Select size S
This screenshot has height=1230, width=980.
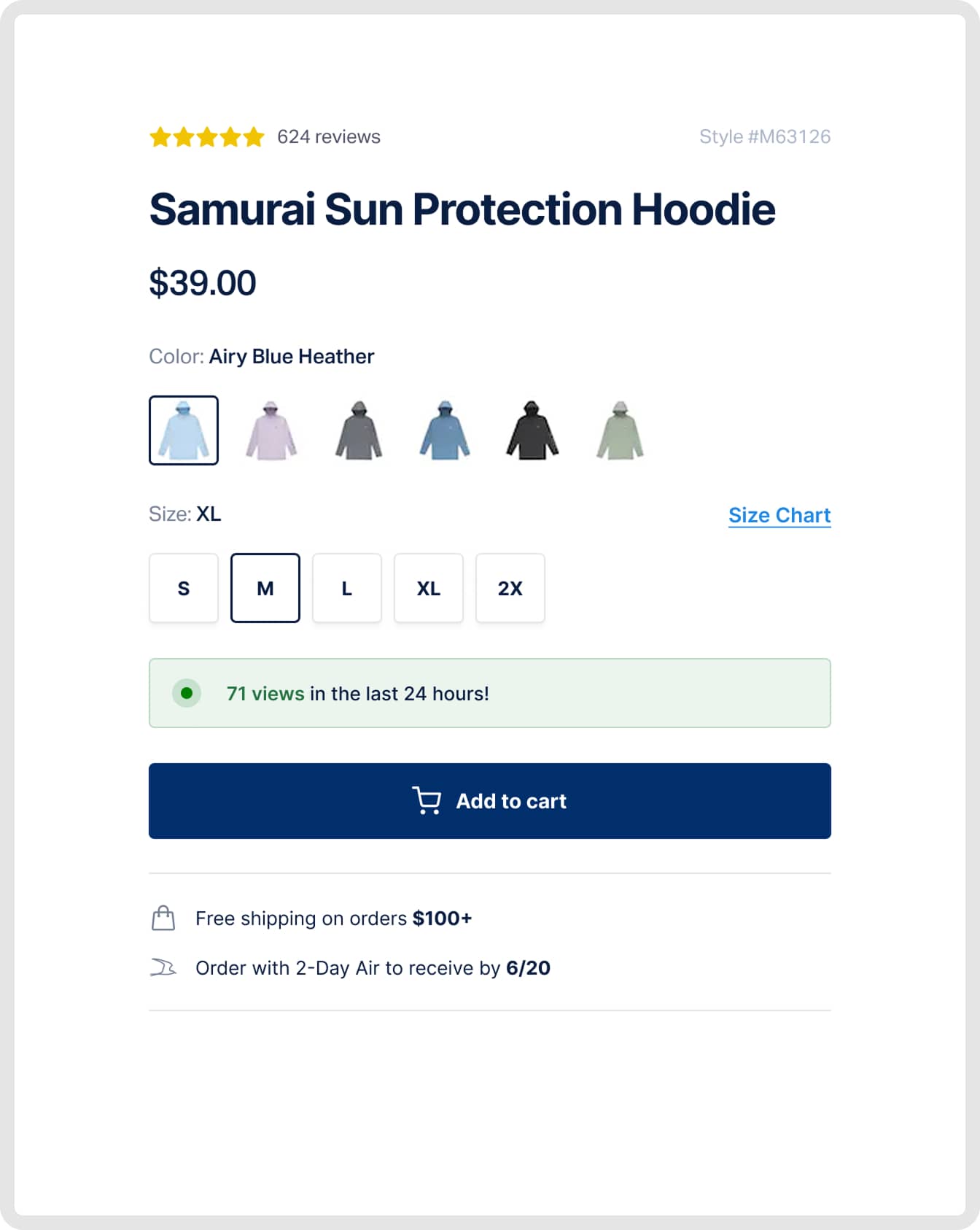point(183,588)
